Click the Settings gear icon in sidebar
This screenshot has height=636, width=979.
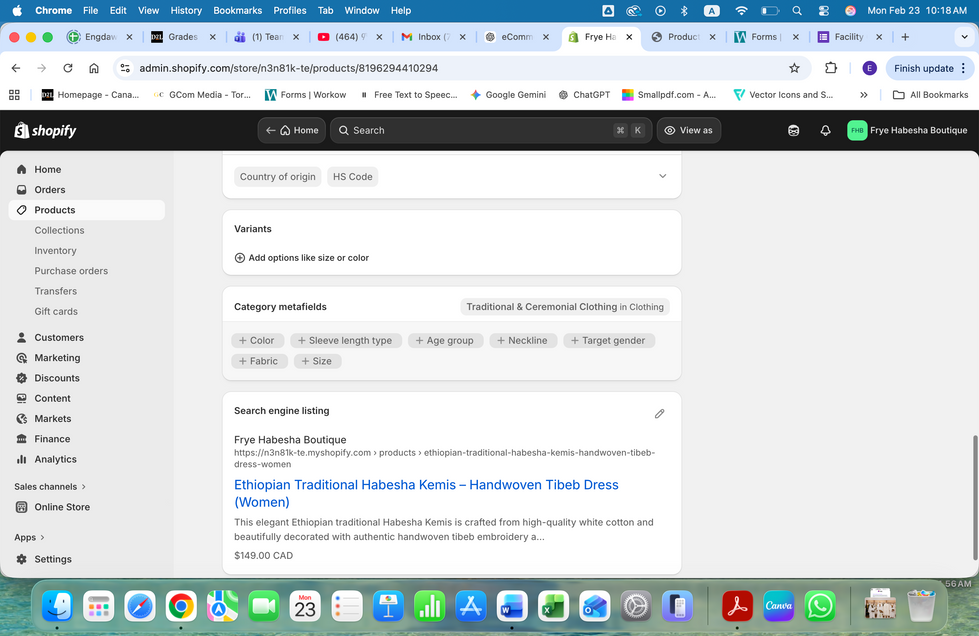tap(22, 559)
